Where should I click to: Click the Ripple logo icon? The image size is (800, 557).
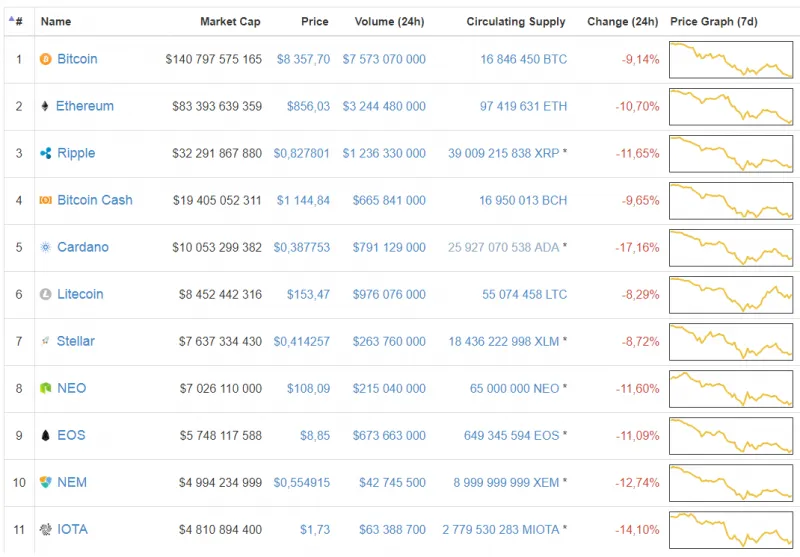tap(45, 153)
